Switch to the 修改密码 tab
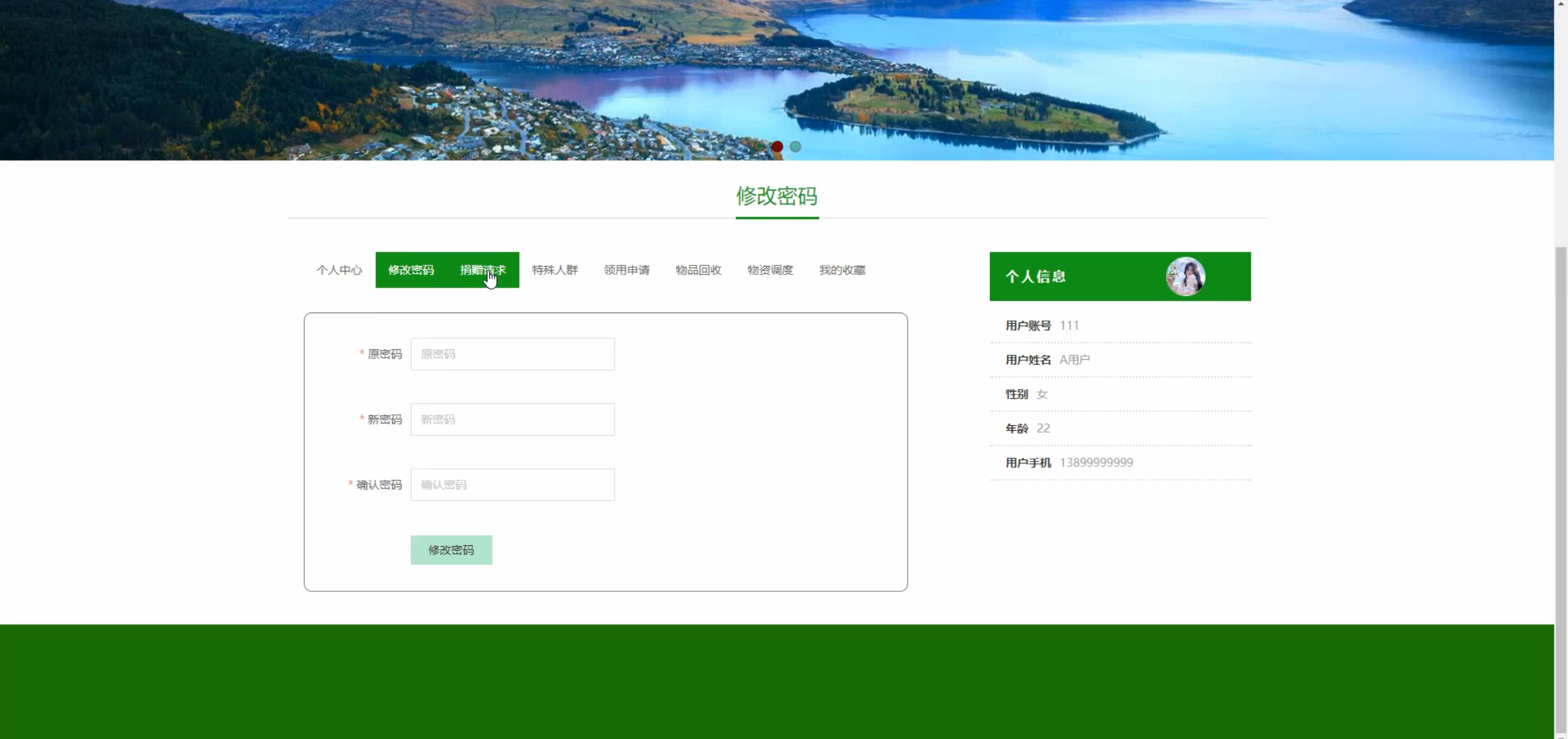The width and height of the screenshot is (1568, 739). [411, 270]
